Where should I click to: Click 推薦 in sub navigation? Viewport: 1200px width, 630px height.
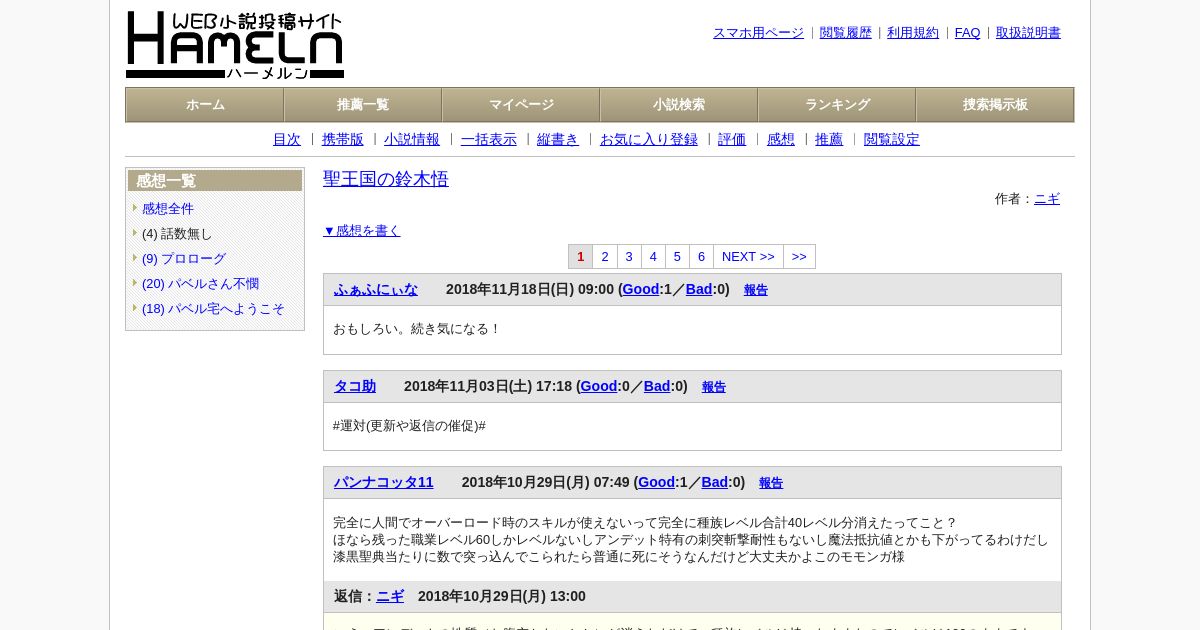829,140
